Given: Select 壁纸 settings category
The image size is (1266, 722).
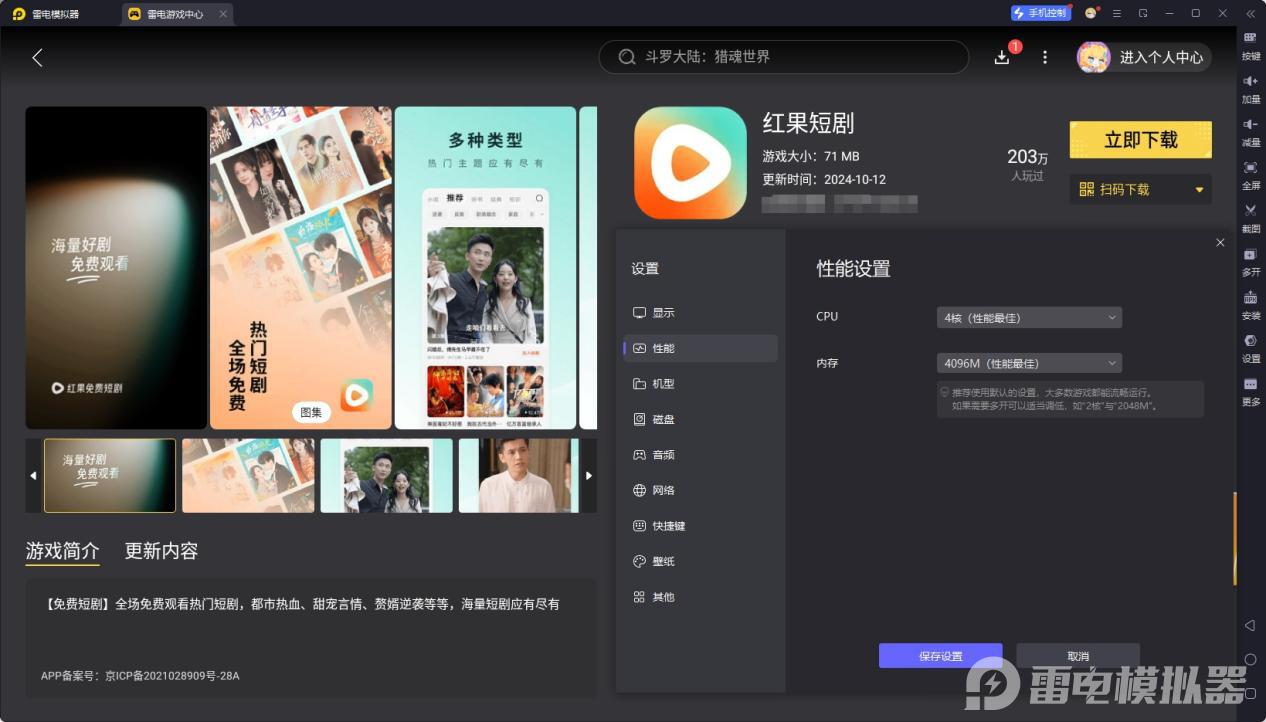Looking at the screenshot, I should pos(700,561).
